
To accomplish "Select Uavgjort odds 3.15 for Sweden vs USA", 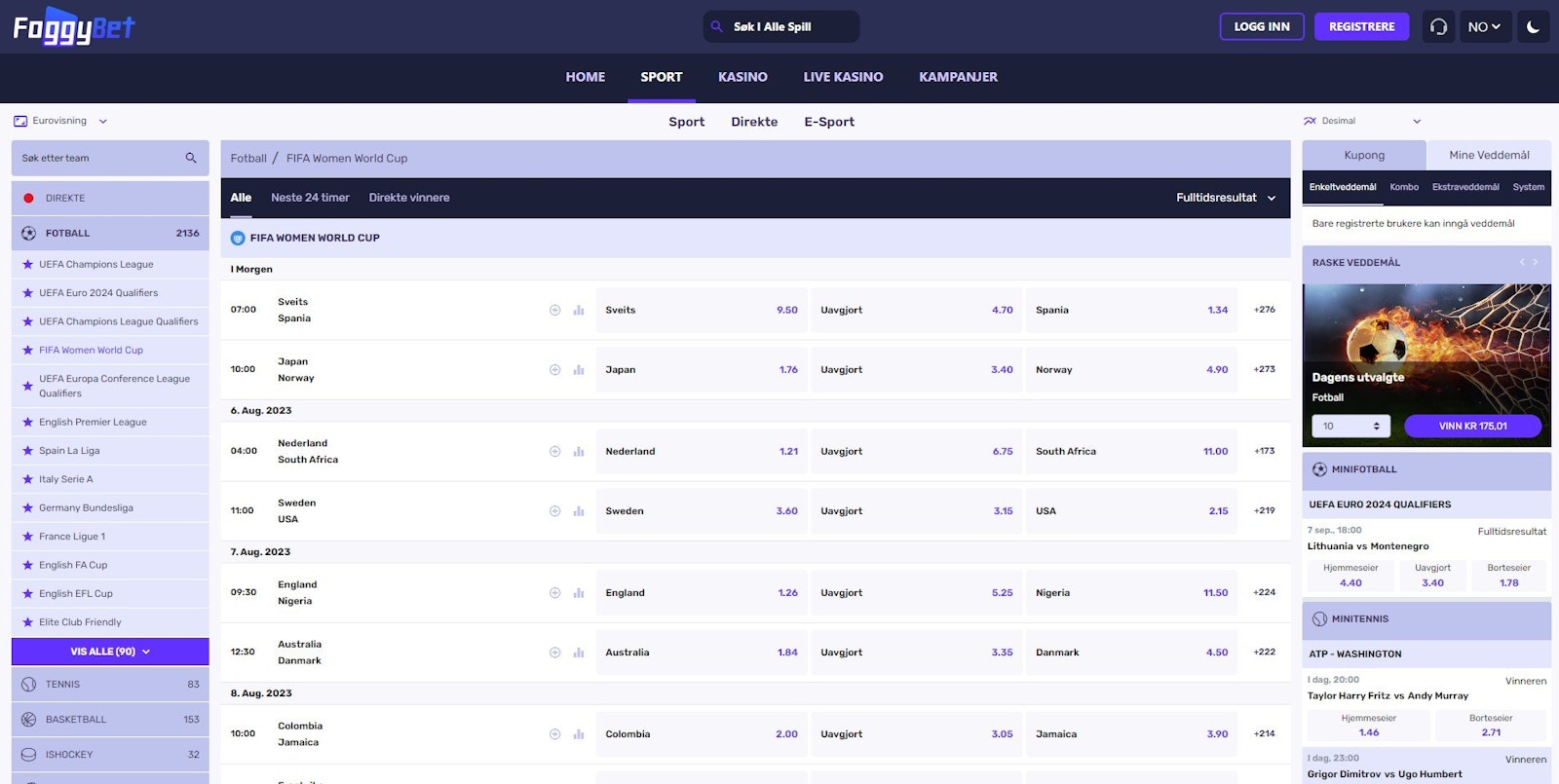I will (917, 510).
